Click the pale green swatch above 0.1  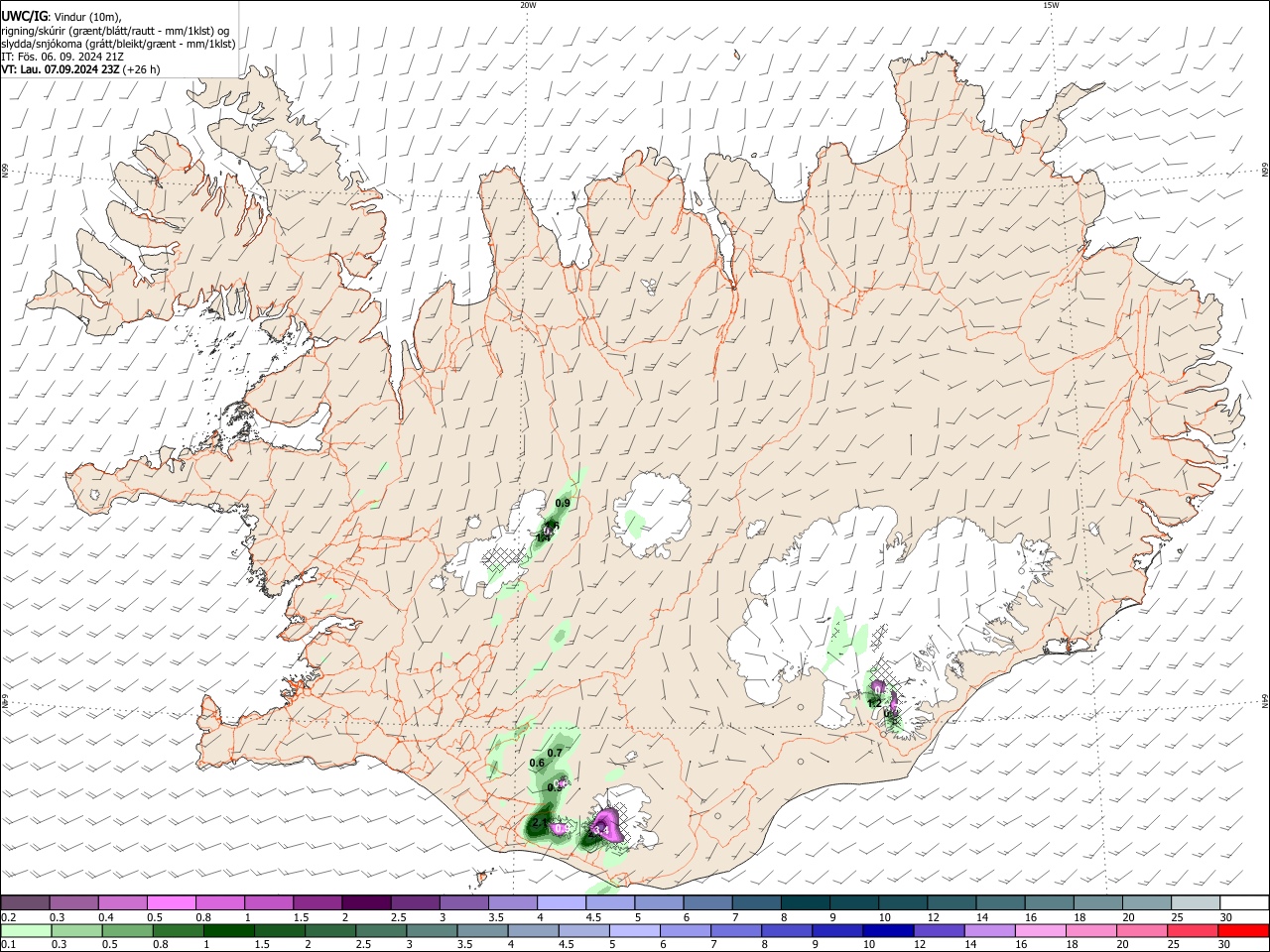[x=26, y=930]
